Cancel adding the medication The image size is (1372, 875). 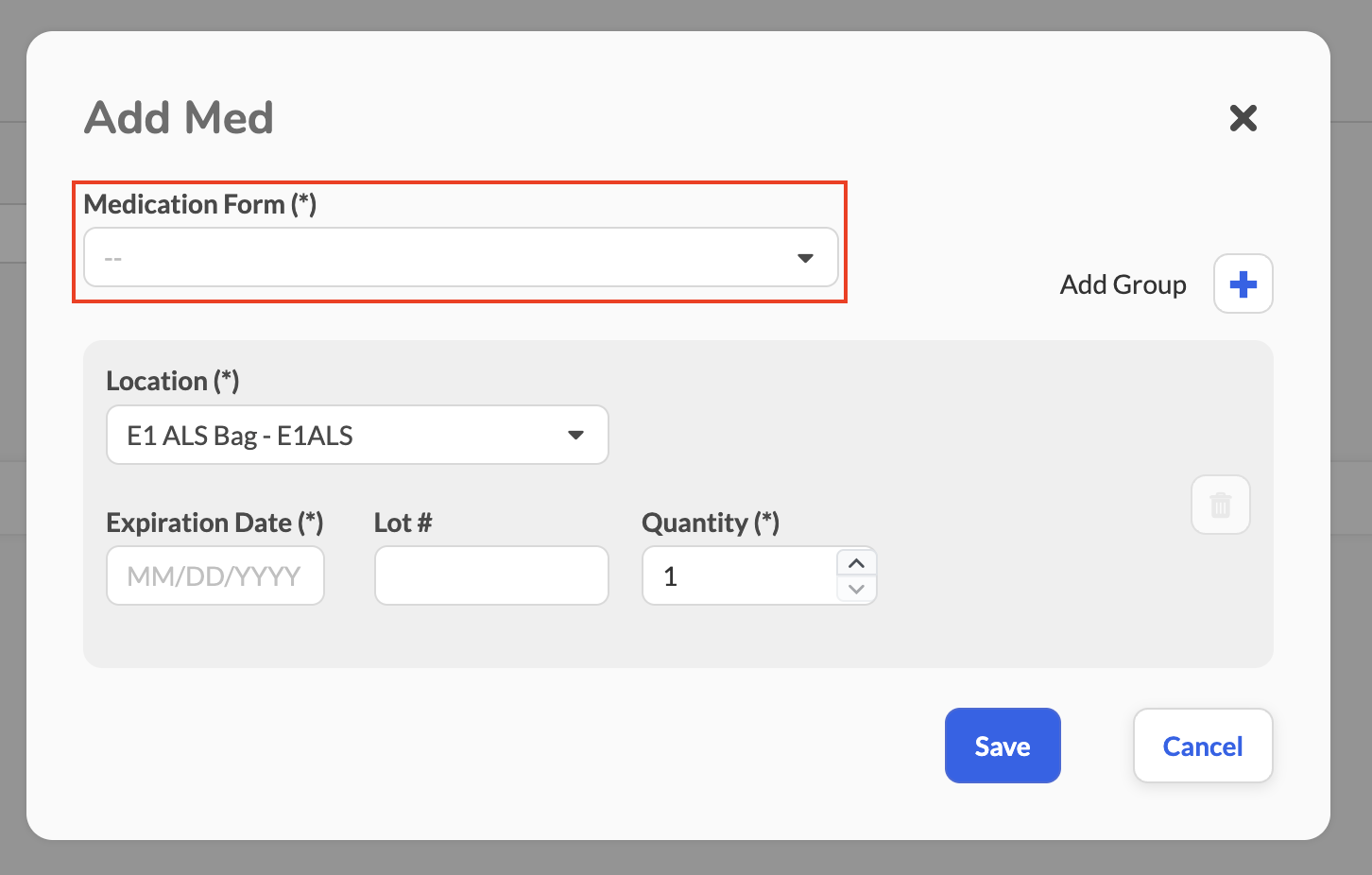point(1203,746)
